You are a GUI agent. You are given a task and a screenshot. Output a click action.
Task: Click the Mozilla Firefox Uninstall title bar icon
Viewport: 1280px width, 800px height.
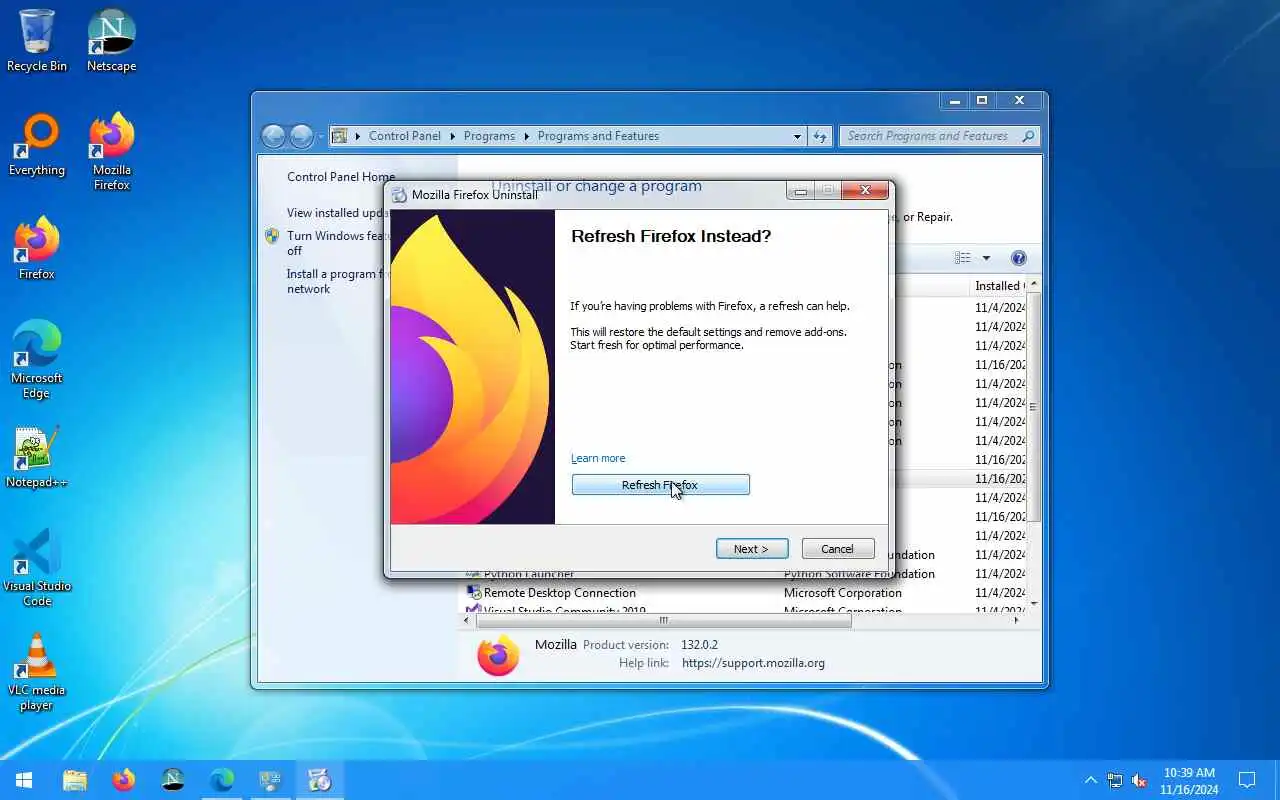click(x=400, y=195)
